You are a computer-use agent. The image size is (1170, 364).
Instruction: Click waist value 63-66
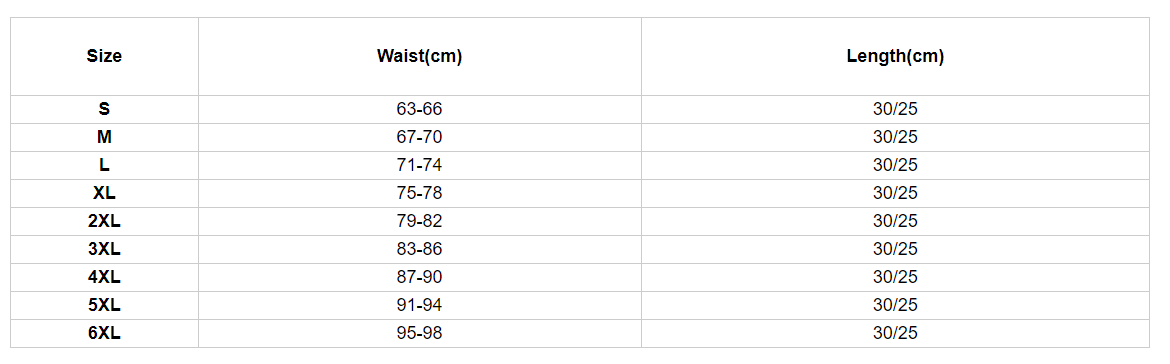click(419, 110)
